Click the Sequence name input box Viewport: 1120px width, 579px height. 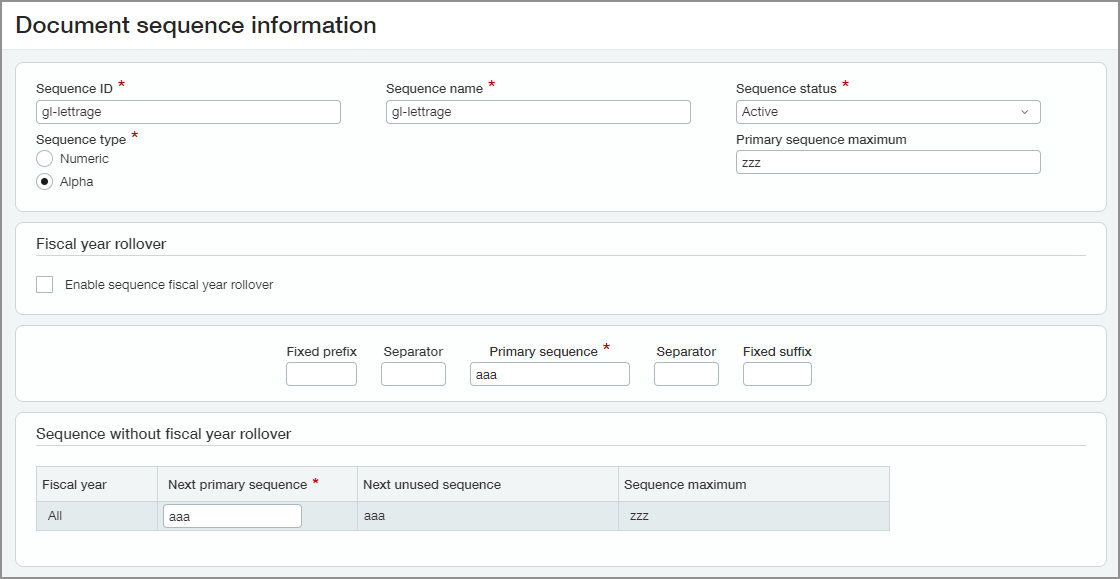pyautogui.click(x=538, y=112)
